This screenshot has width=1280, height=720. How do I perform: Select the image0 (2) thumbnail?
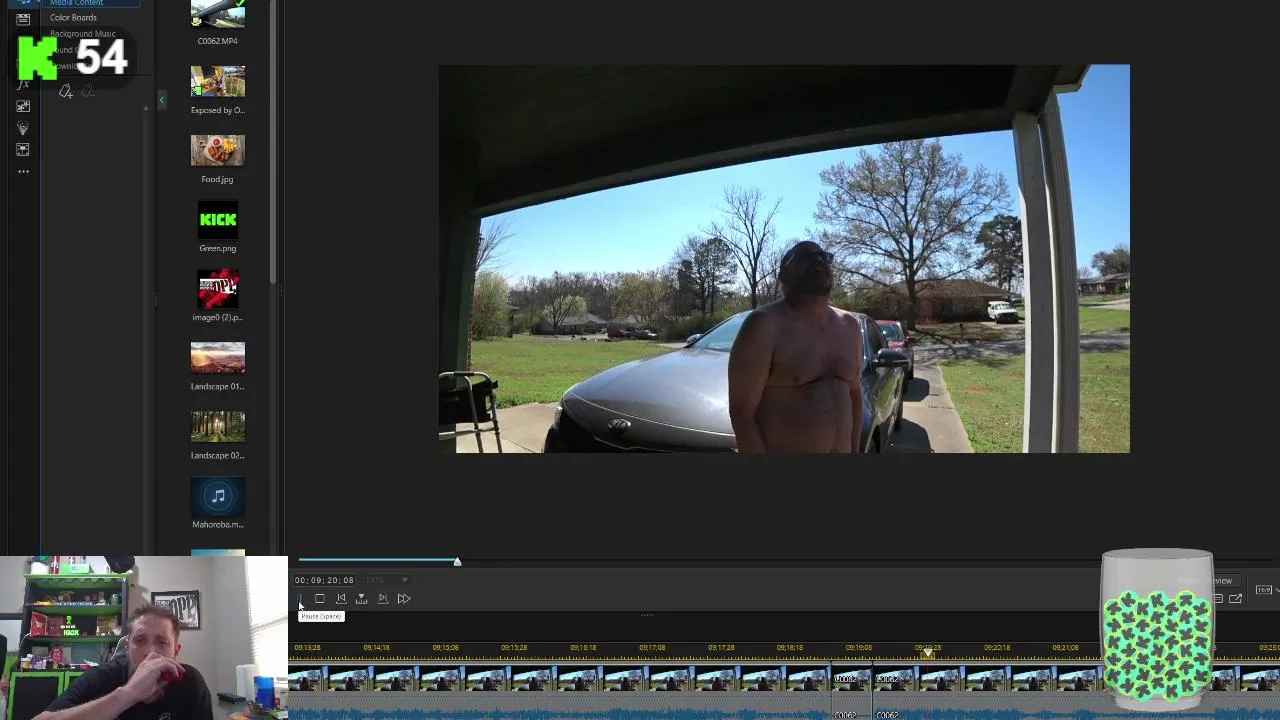point(218,288)
